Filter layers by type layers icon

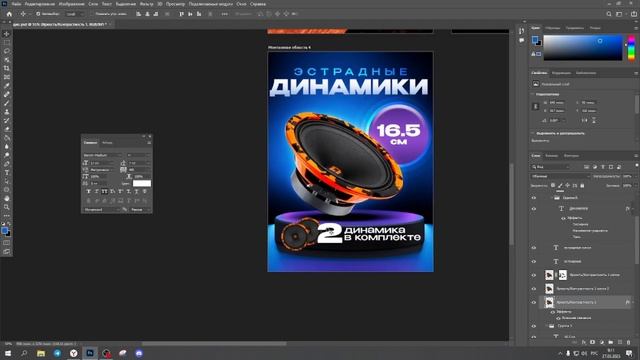[603, 167]
